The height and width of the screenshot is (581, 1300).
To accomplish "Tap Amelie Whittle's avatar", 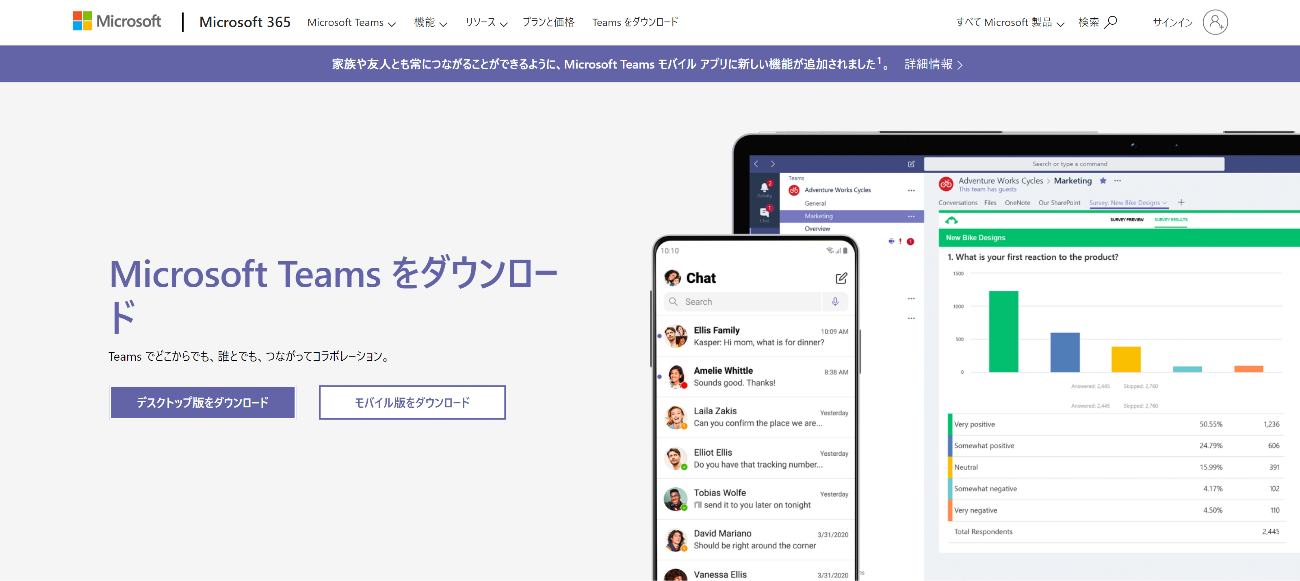I will click(x=677, y=376).
